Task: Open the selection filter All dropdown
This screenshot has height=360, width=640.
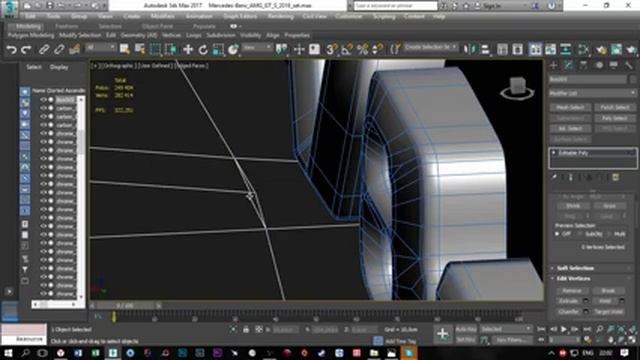Action: click(x=100, y=48)
